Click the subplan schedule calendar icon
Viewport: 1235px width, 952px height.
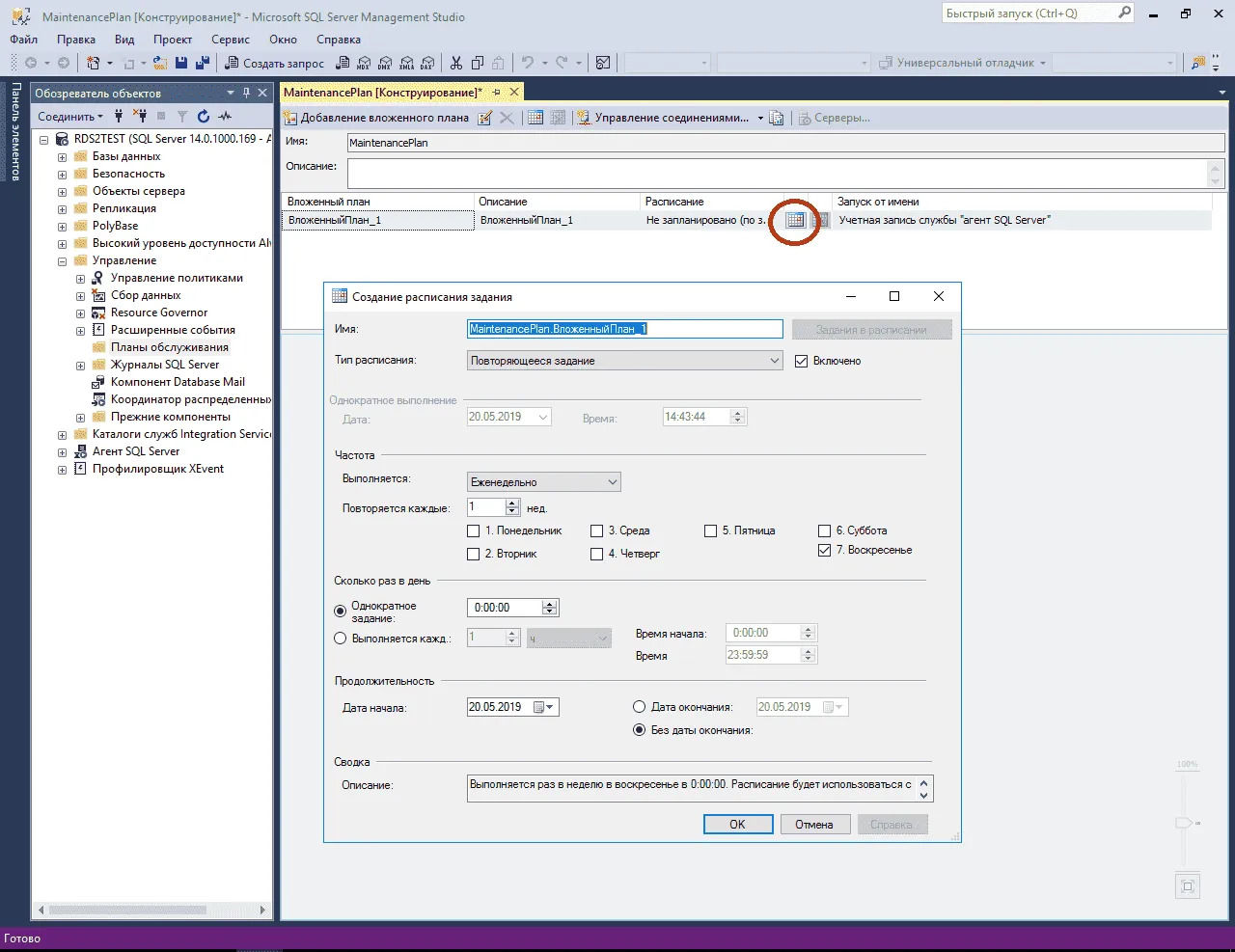click(x=795, y=220)
